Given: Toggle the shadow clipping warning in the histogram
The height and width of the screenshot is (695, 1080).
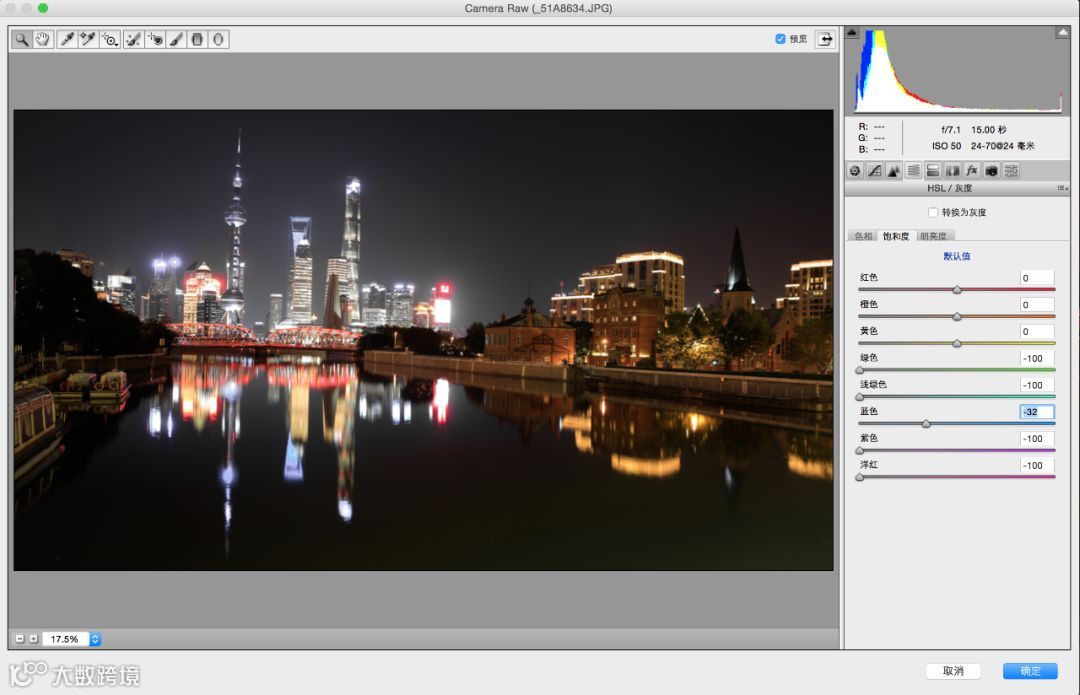Looking at the screenshot, I should tap(851, 32).
